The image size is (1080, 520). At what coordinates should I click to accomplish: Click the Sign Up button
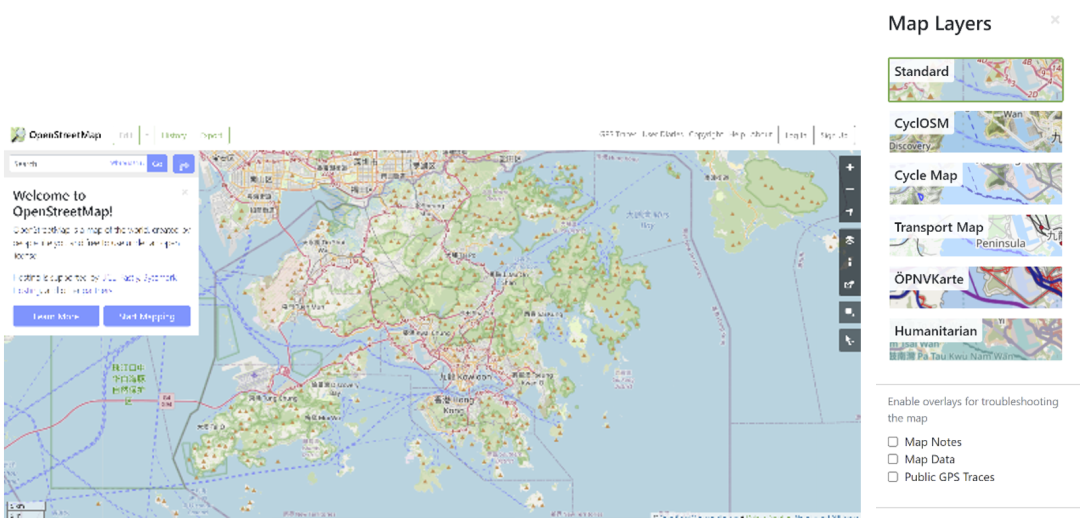click(x=834, y=135)
